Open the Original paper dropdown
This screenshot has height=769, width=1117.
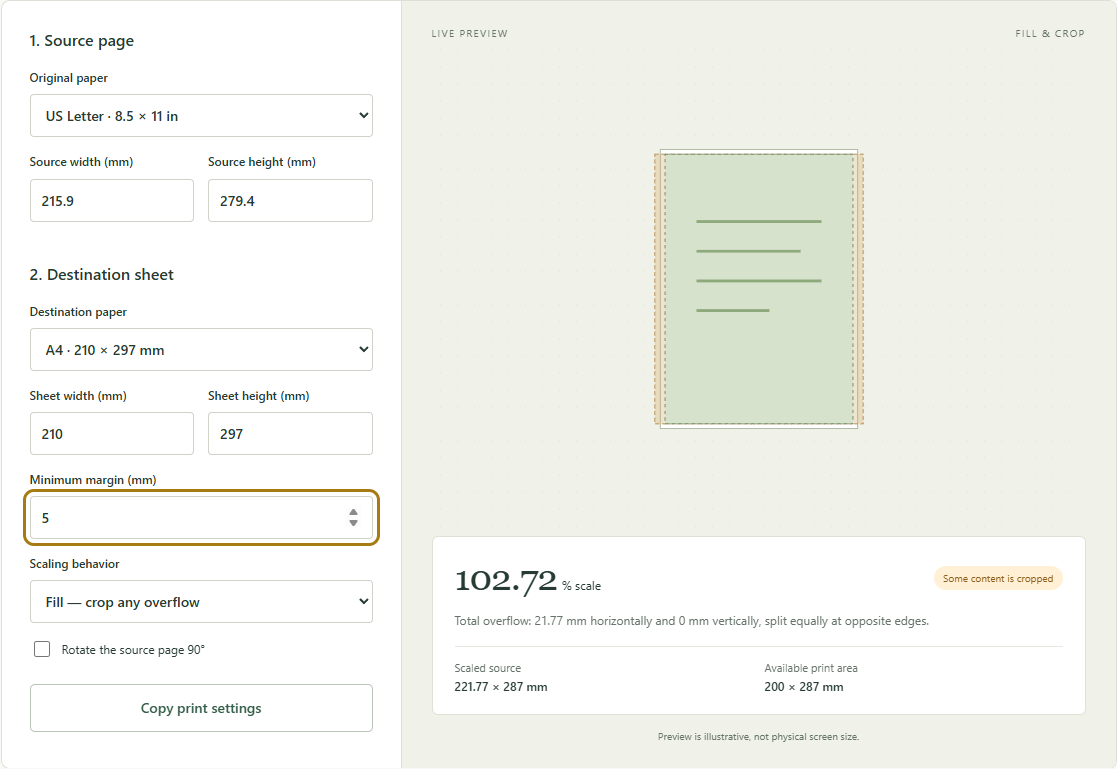(x=201, y=115)
